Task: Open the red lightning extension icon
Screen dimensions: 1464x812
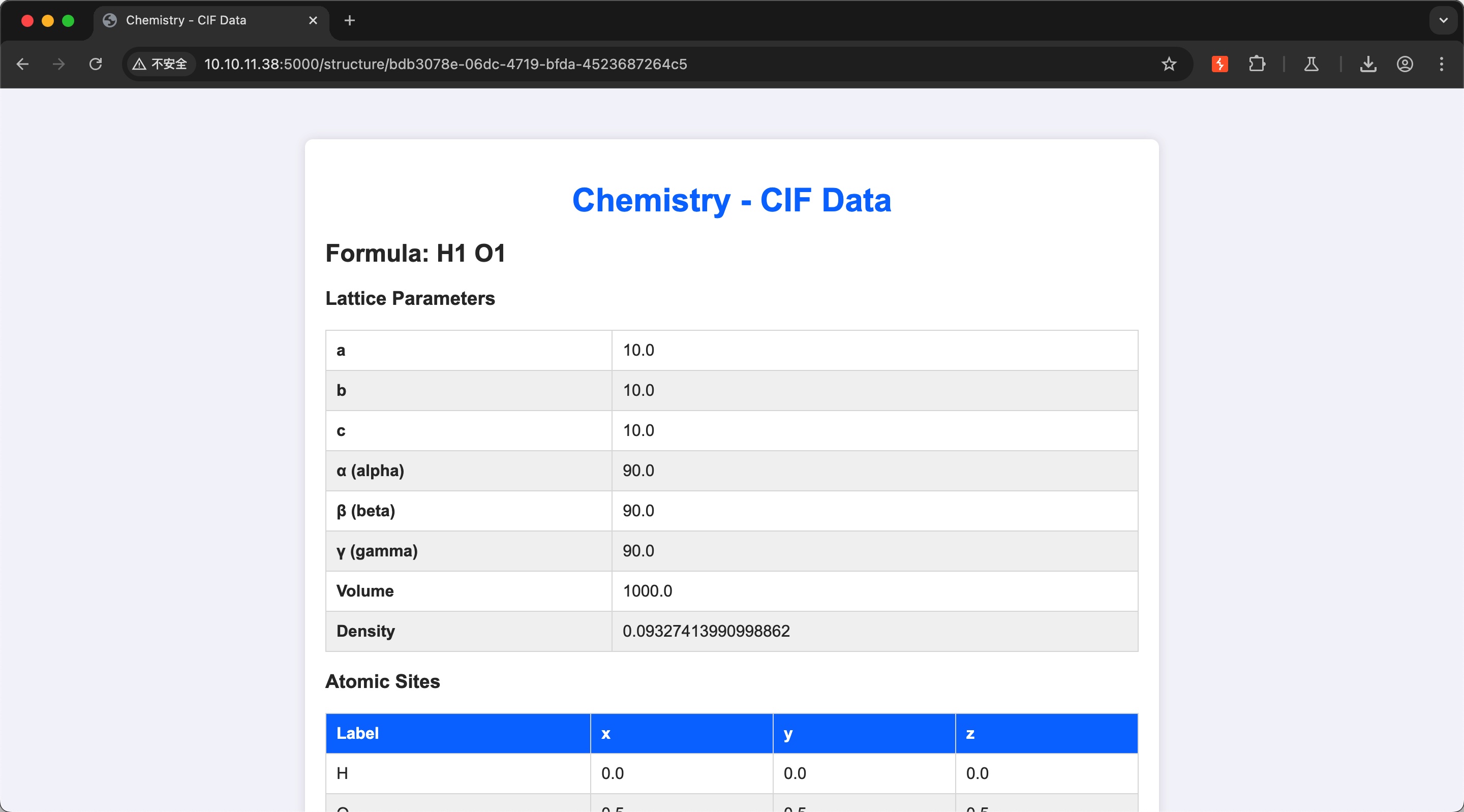Action: pyautogui.click(x=1219, y=64)
